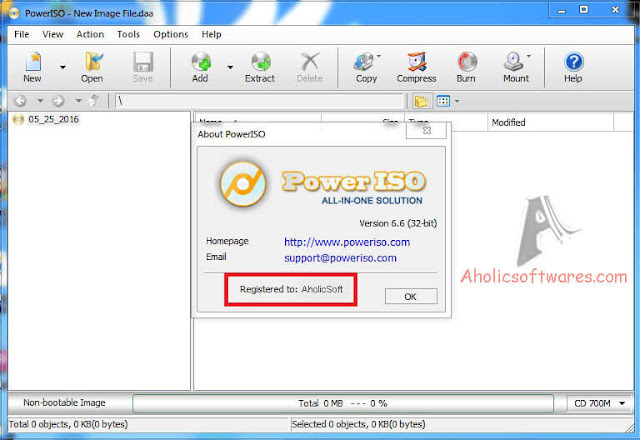Click the Save toolbar icon
This screenshot has width=640, height=440.
(x=143, y=67)
